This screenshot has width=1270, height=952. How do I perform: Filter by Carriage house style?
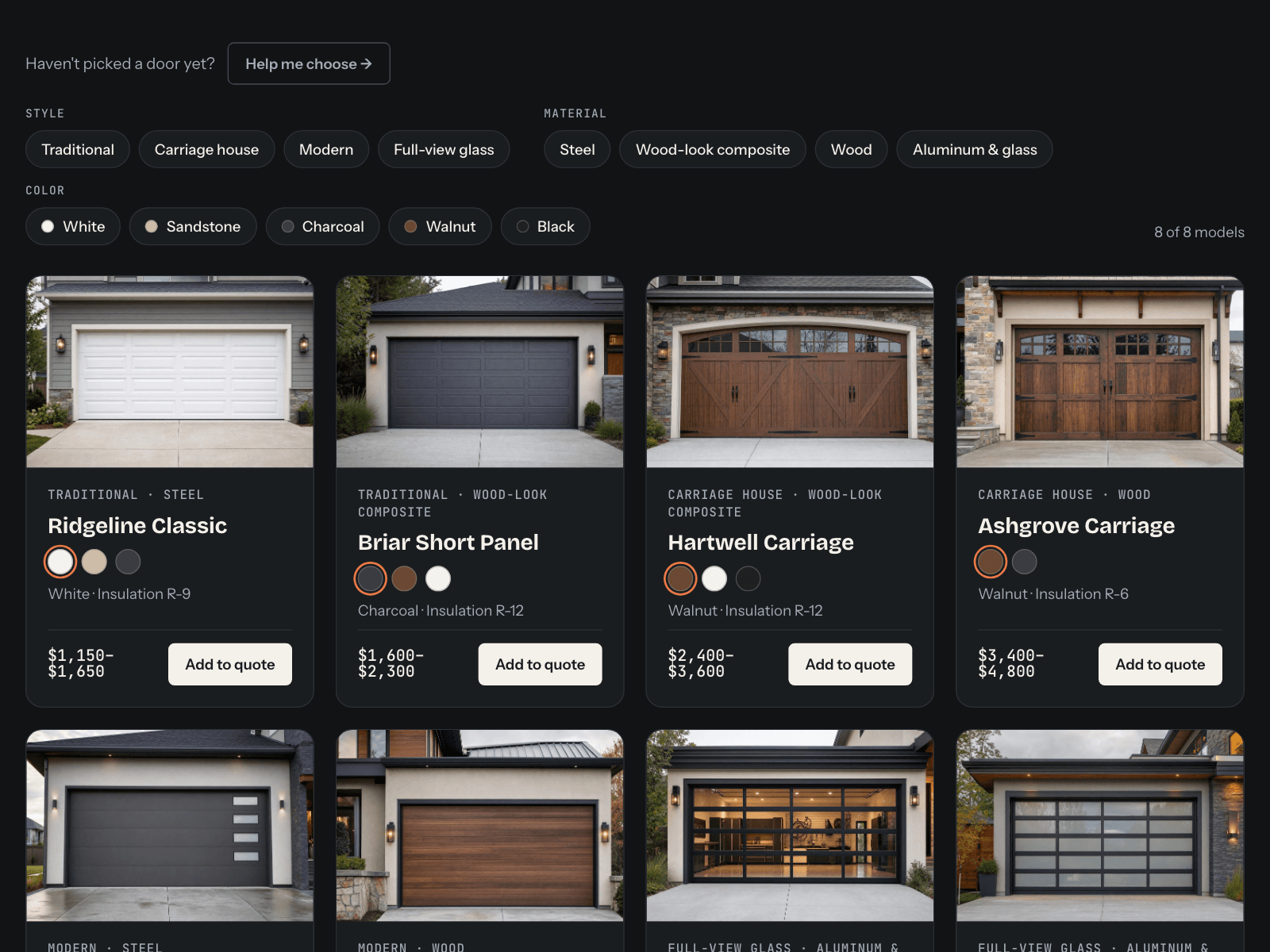(206, 149)
